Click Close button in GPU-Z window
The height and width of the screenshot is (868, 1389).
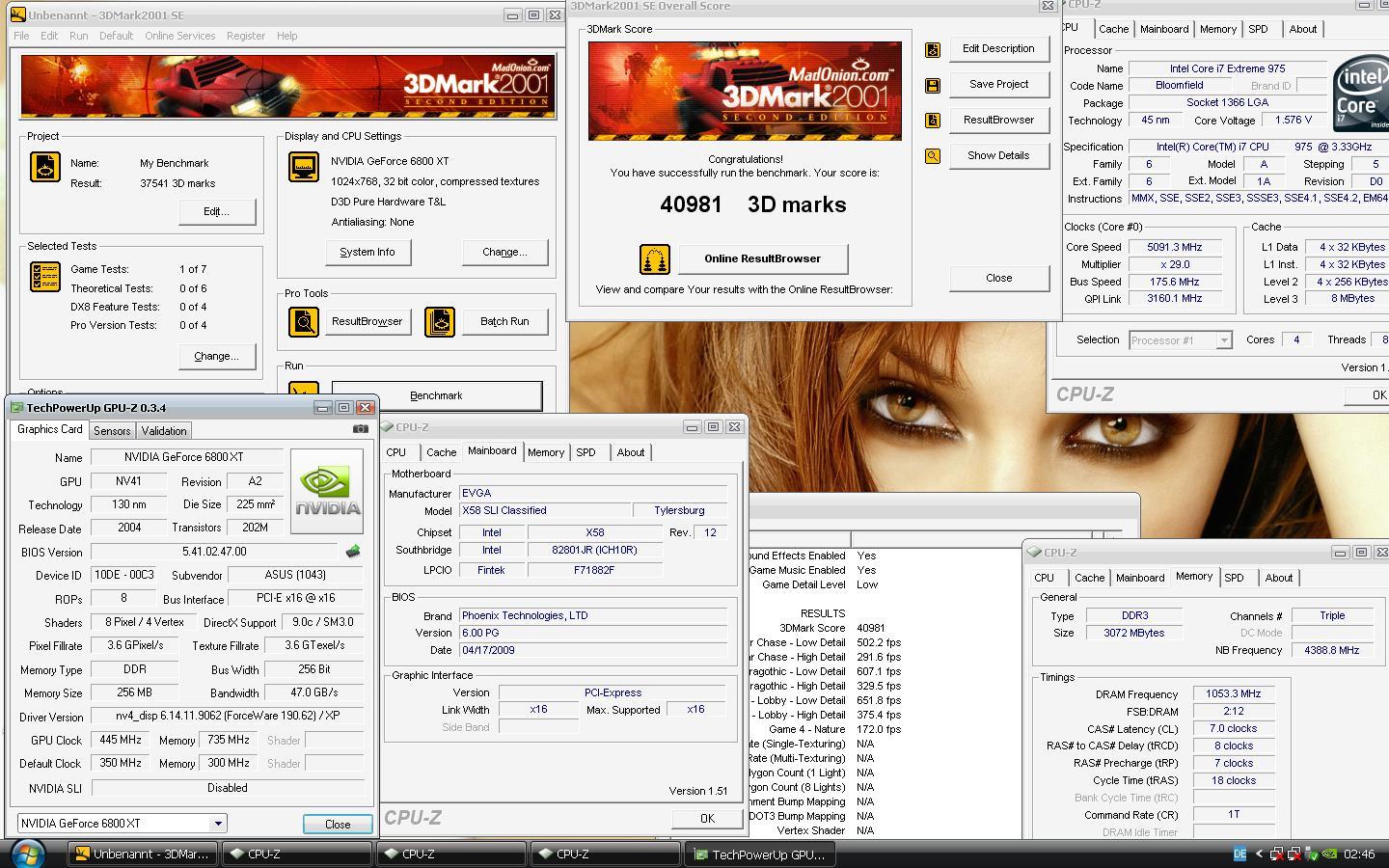338,825
